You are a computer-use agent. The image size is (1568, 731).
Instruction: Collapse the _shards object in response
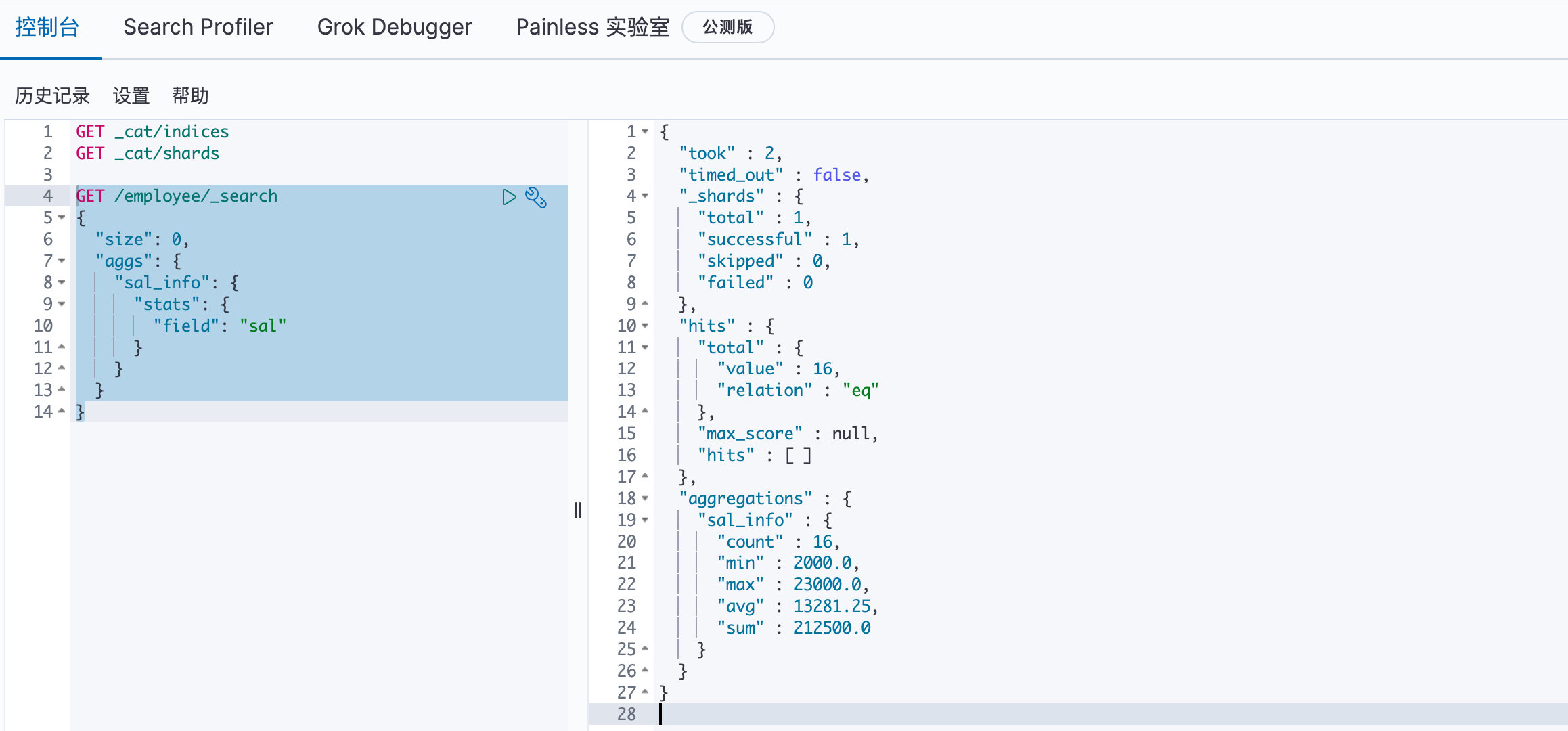645,196
